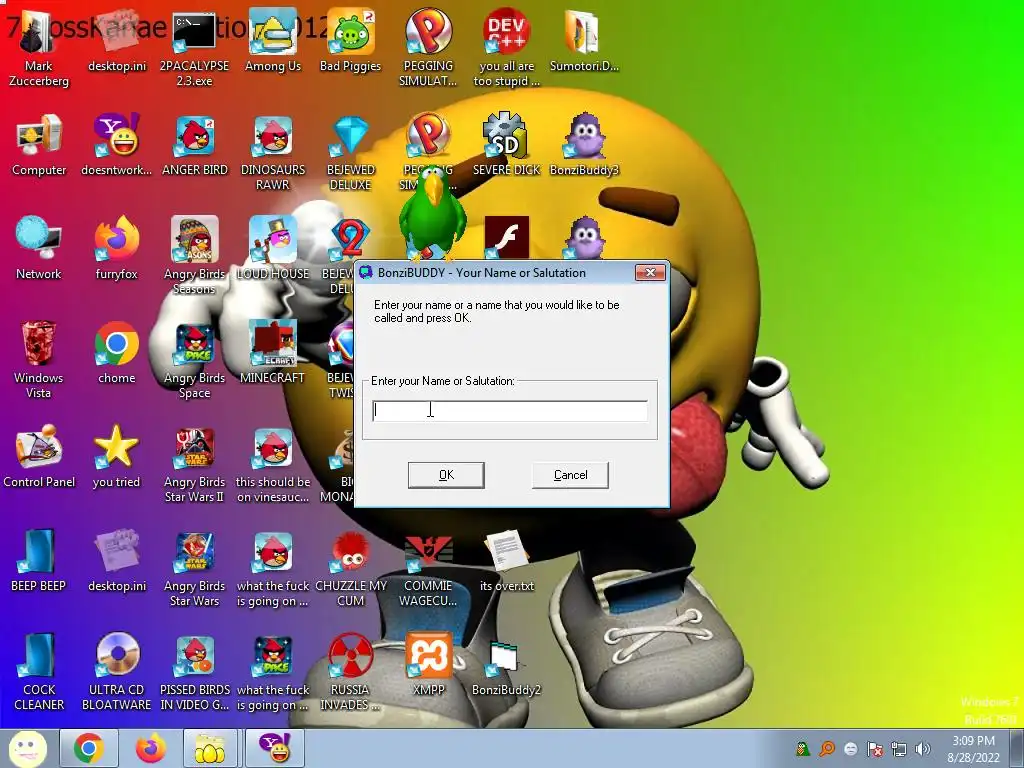Select the Angry Birds Star Wars II shortcut
The image size is (1024, 768).
(195, 463)
